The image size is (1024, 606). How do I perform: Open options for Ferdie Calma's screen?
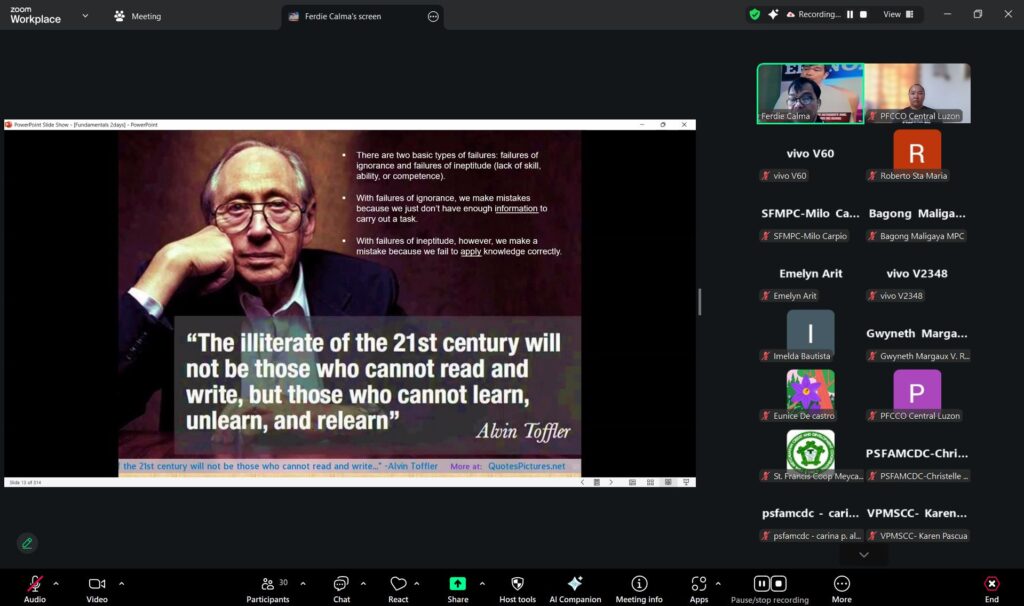pyautogui.click(x=433, y=16)
